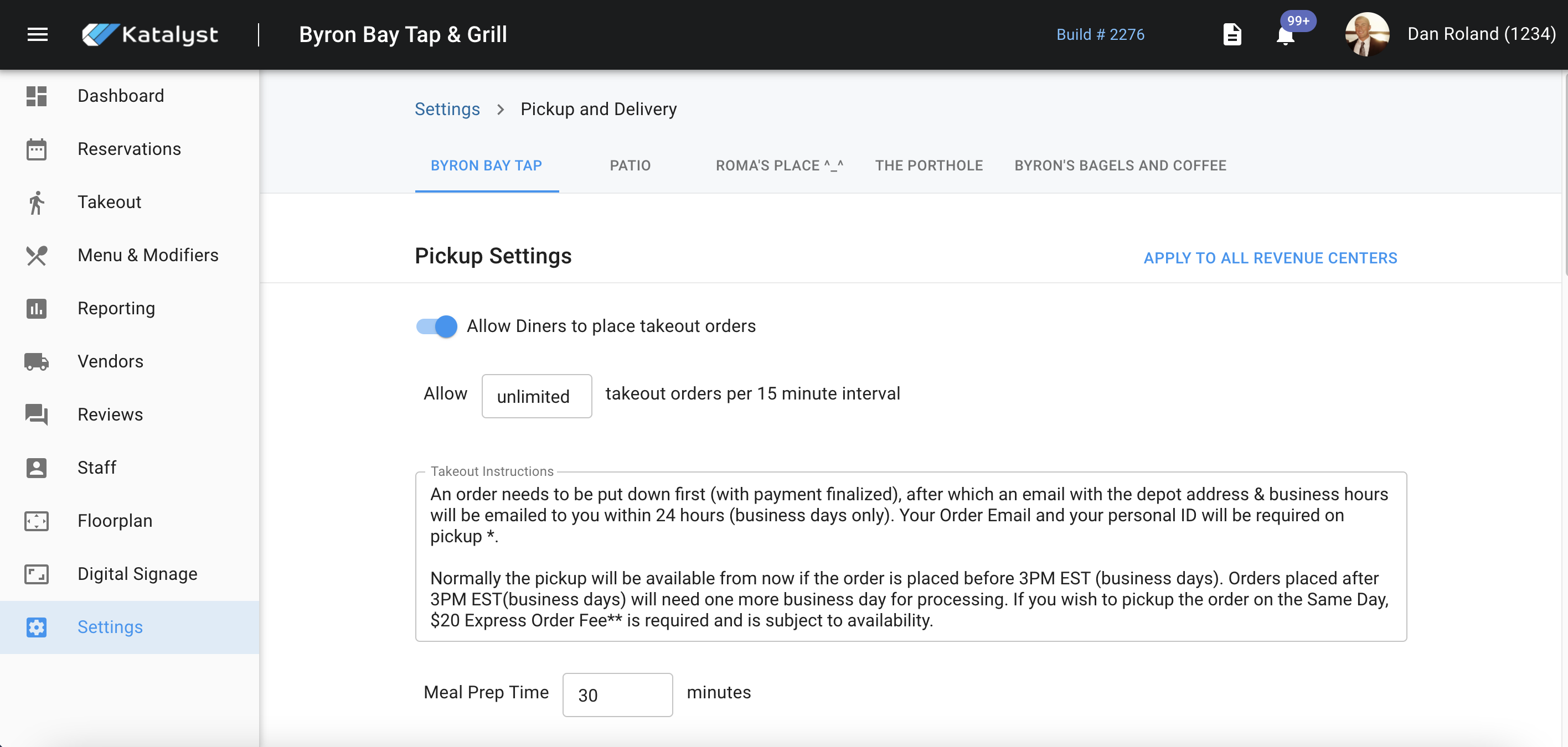Click the Takeout walking person icon
This screenshot has height=747, width=1568.
tap(37, 203)
